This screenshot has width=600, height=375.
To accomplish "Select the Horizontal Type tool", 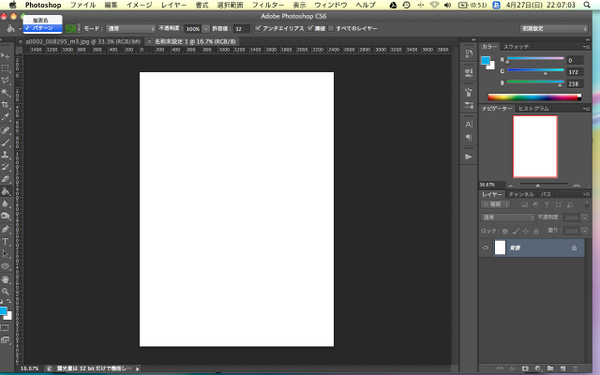I will tap(5, 241).
